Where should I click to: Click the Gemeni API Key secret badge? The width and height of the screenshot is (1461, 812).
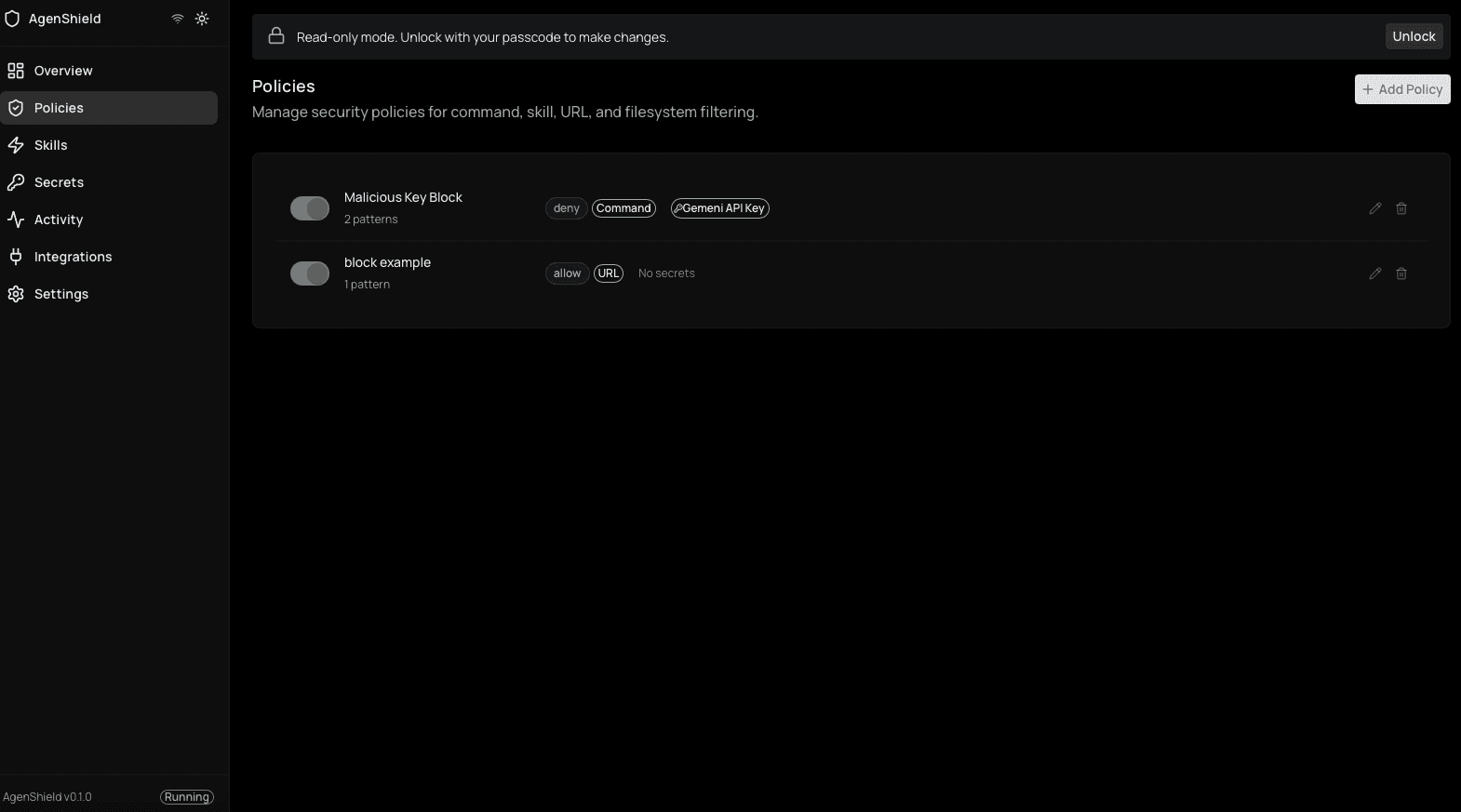point(720,208)
